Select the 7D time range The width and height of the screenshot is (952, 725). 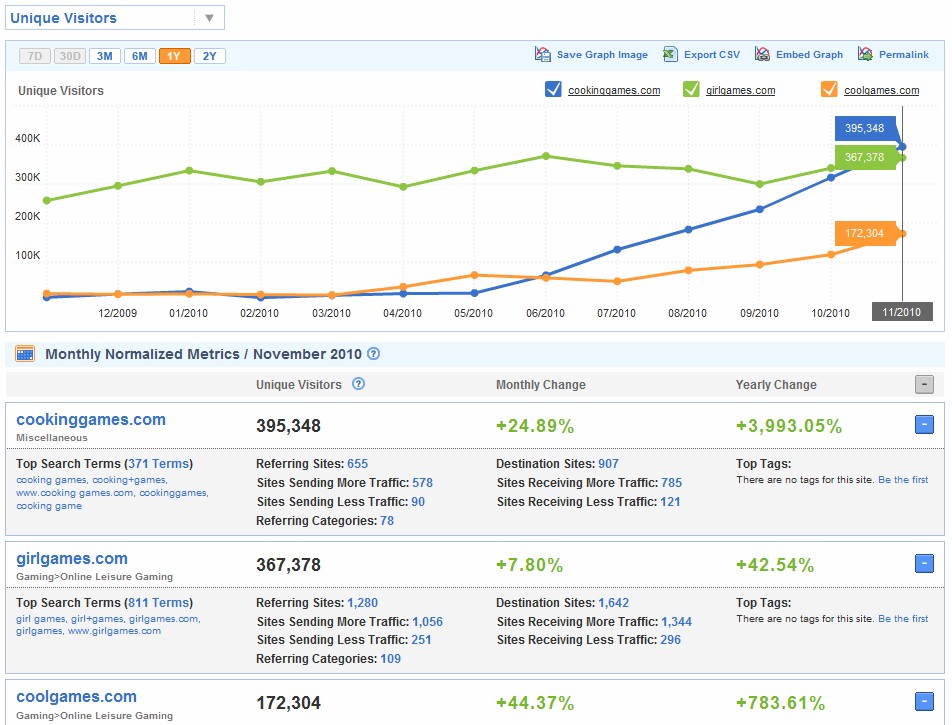click(x=35, y=56)
